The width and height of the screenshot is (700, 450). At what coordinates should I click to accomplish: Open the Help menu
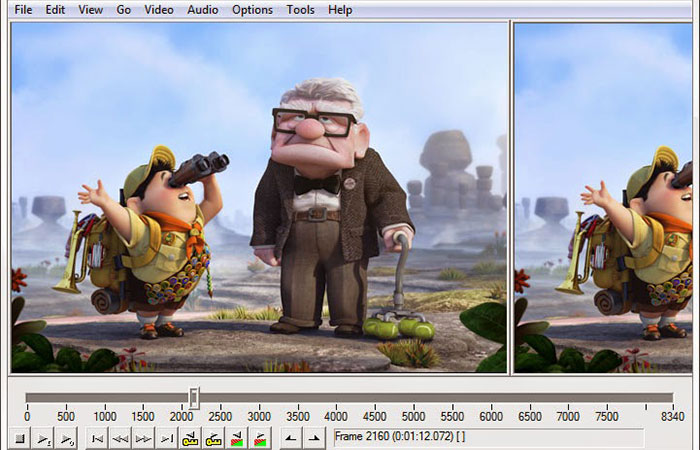[x=340, y=9]
